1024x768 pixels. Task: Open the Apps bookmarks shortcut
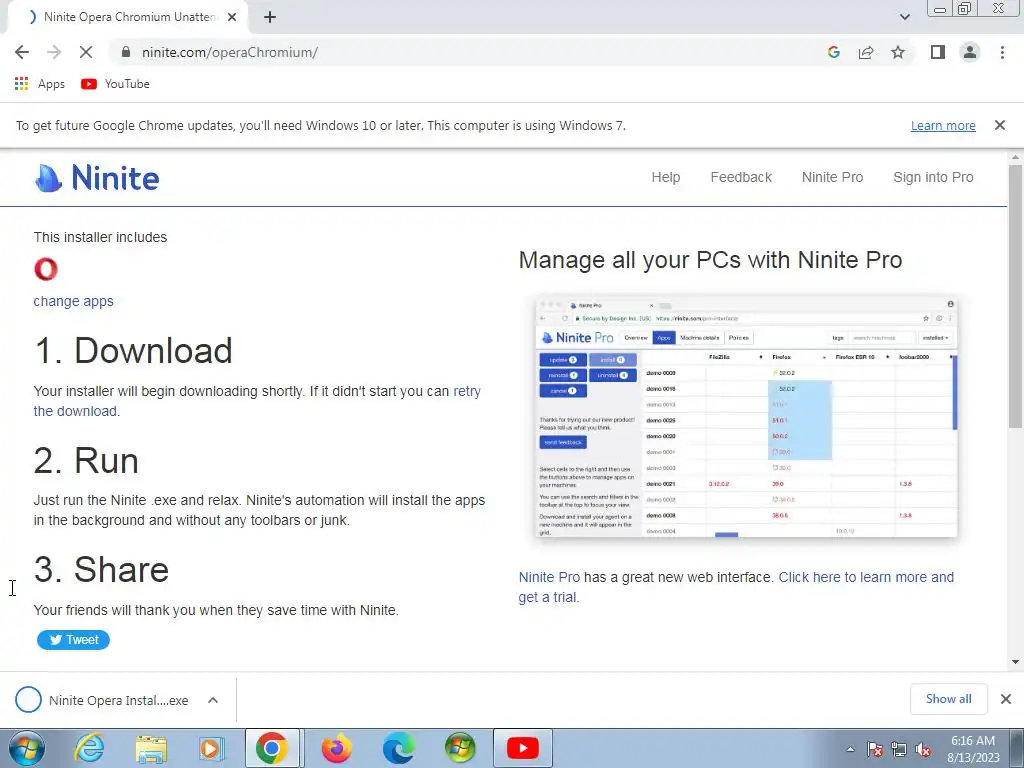[39, 84]
